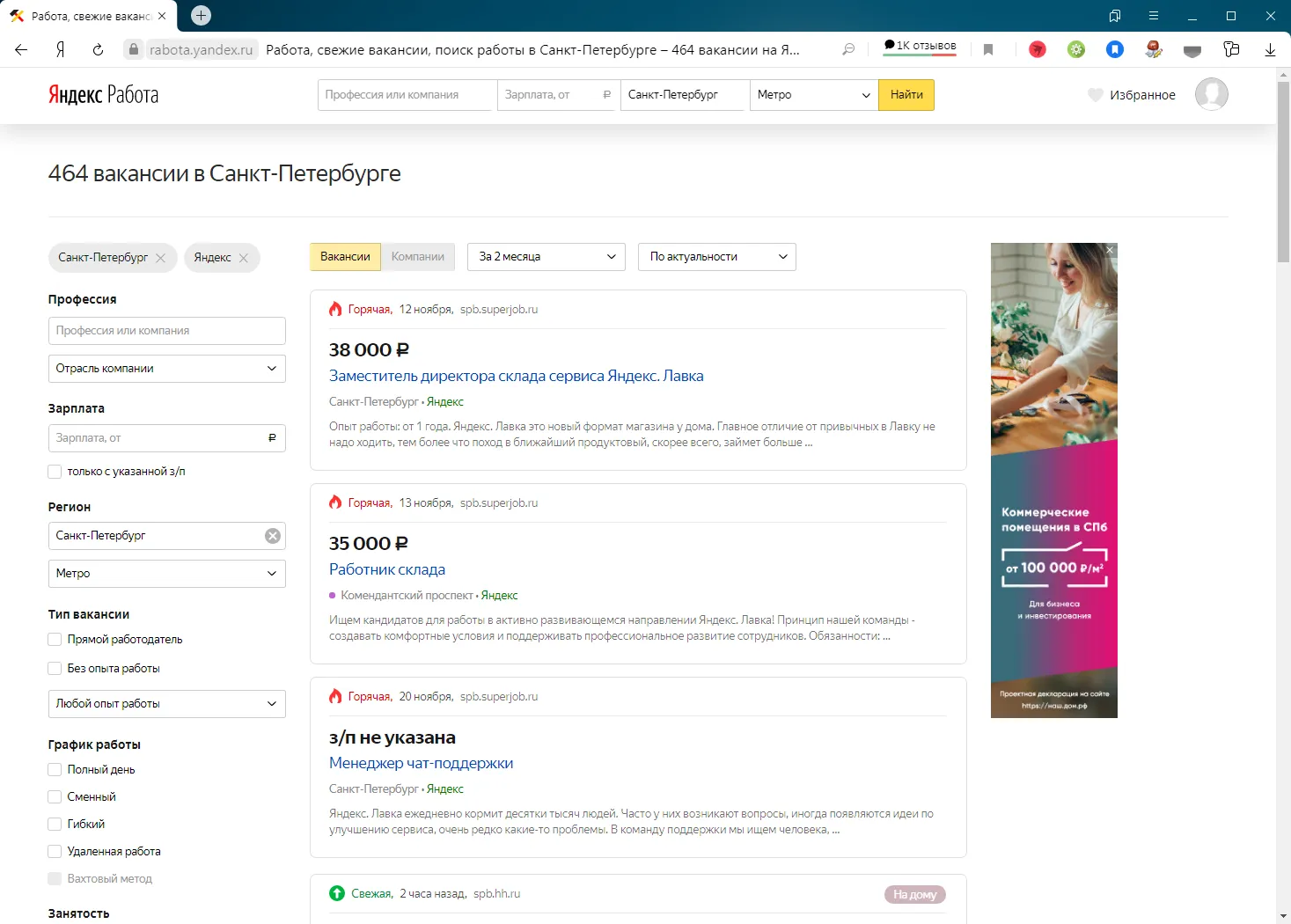Tick the 'Полный день' schedule checkbox
The image size is (1291, 924).
point(55,770)
